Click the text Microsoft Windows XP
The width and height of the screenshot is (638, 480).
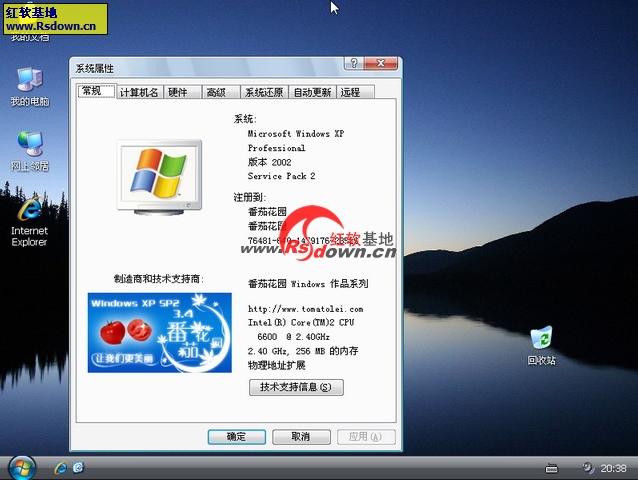coord(296,134)
